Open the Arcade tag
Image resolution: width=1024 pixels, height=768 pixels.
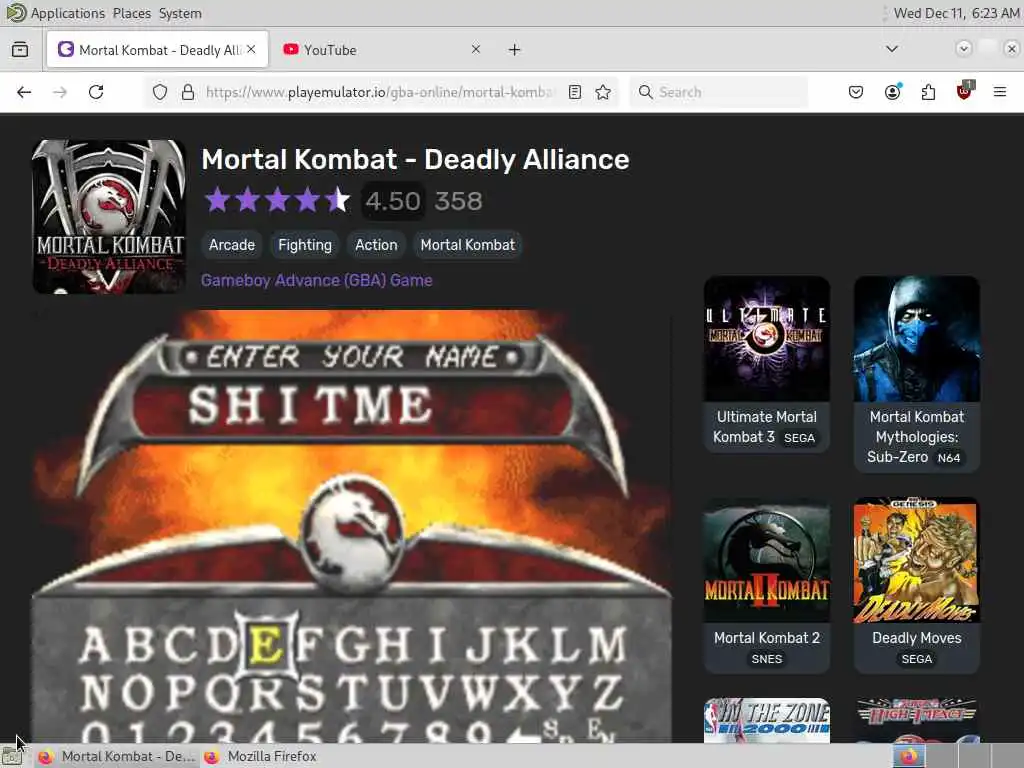[x=232, y=245]
